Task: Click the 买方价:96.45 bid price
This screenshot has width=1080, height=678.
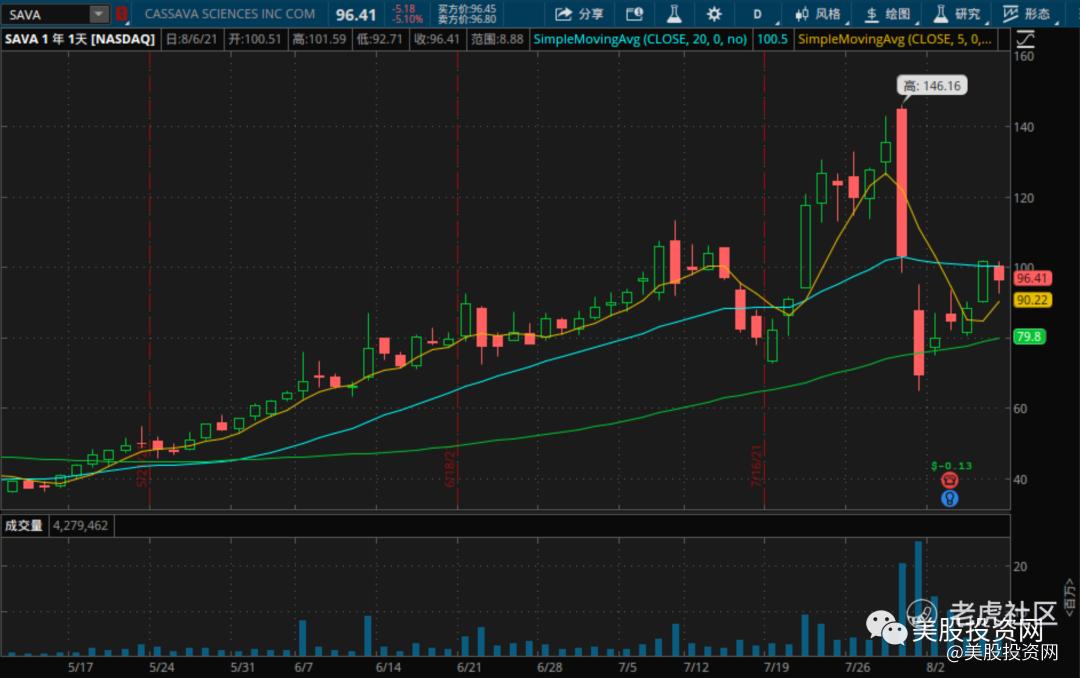Action: [467, 9]
